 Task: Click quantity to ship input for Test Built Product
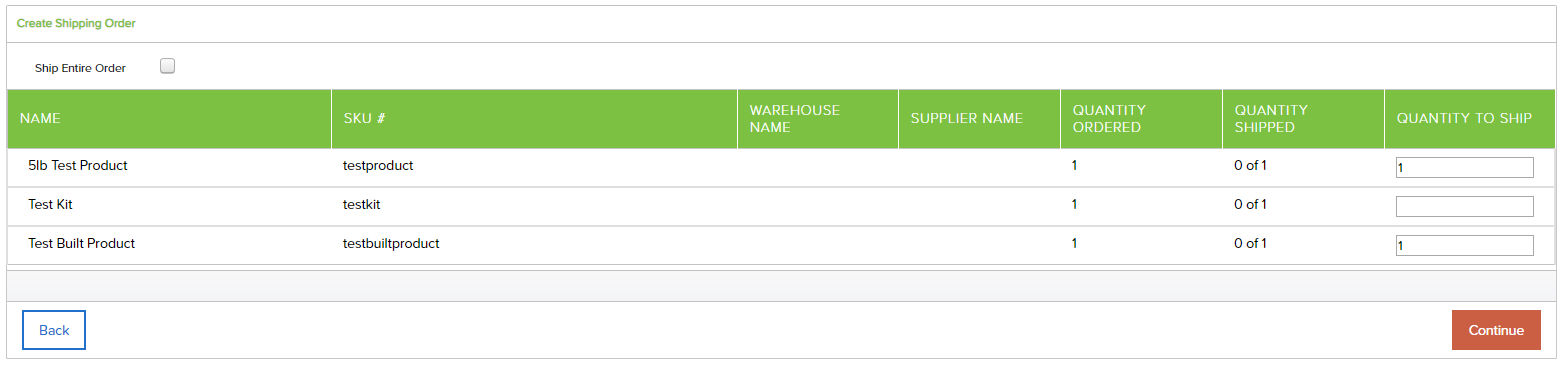click(x=1464, y=245)
